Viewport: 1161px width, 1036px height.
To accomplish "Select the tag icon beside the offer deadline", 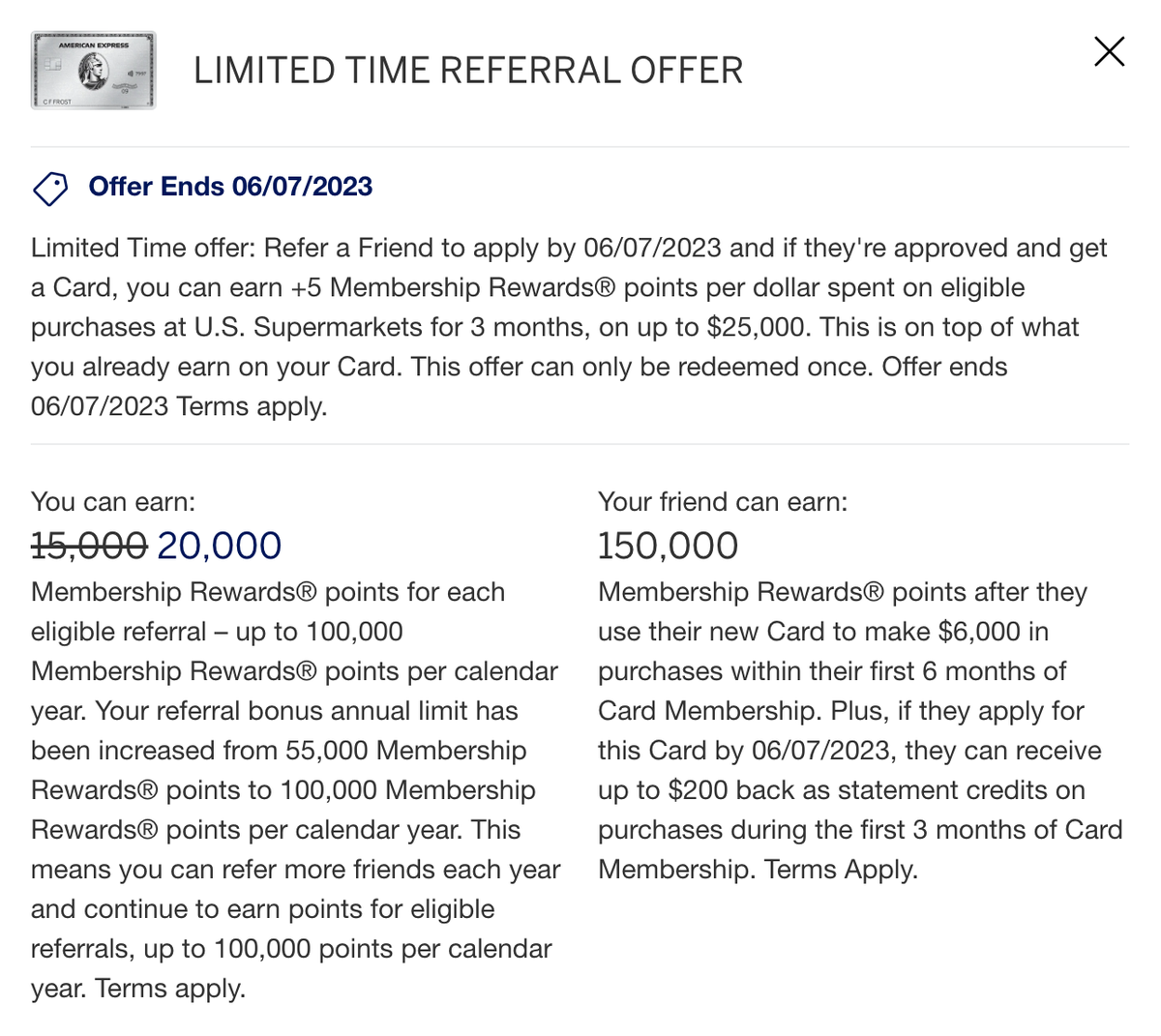I will [x=49, y=188].
